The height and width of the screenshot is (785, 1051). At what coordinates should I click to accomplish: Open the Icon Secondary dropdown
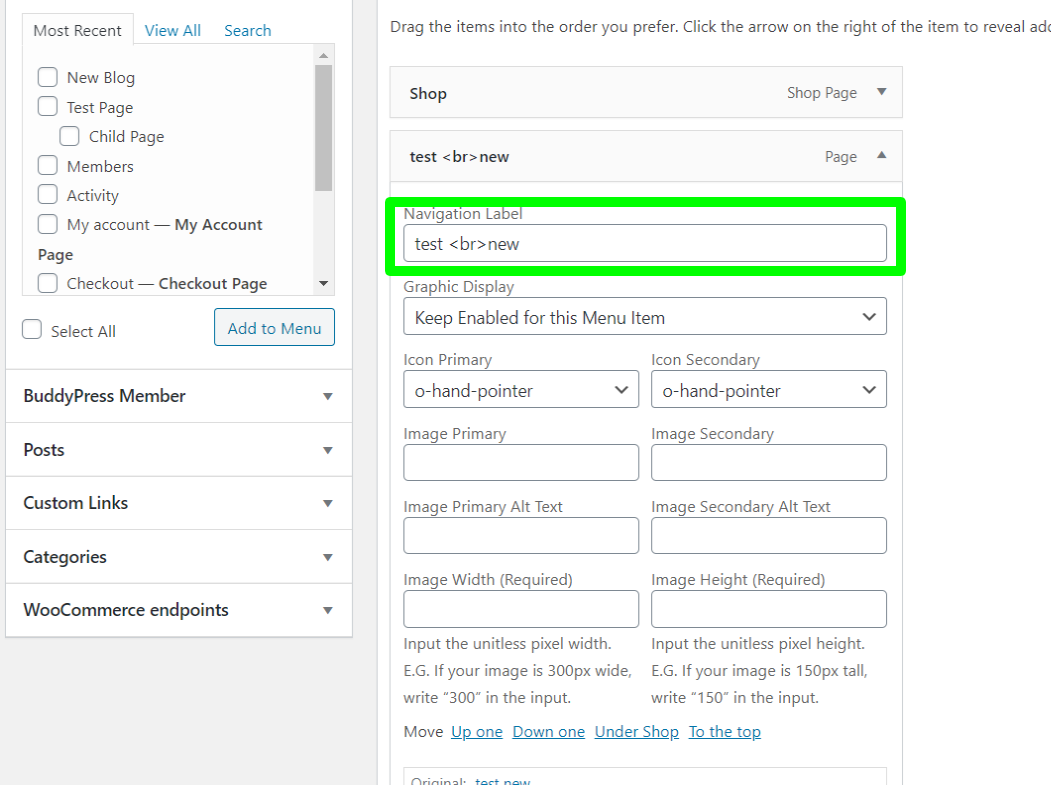coord(769,389)
